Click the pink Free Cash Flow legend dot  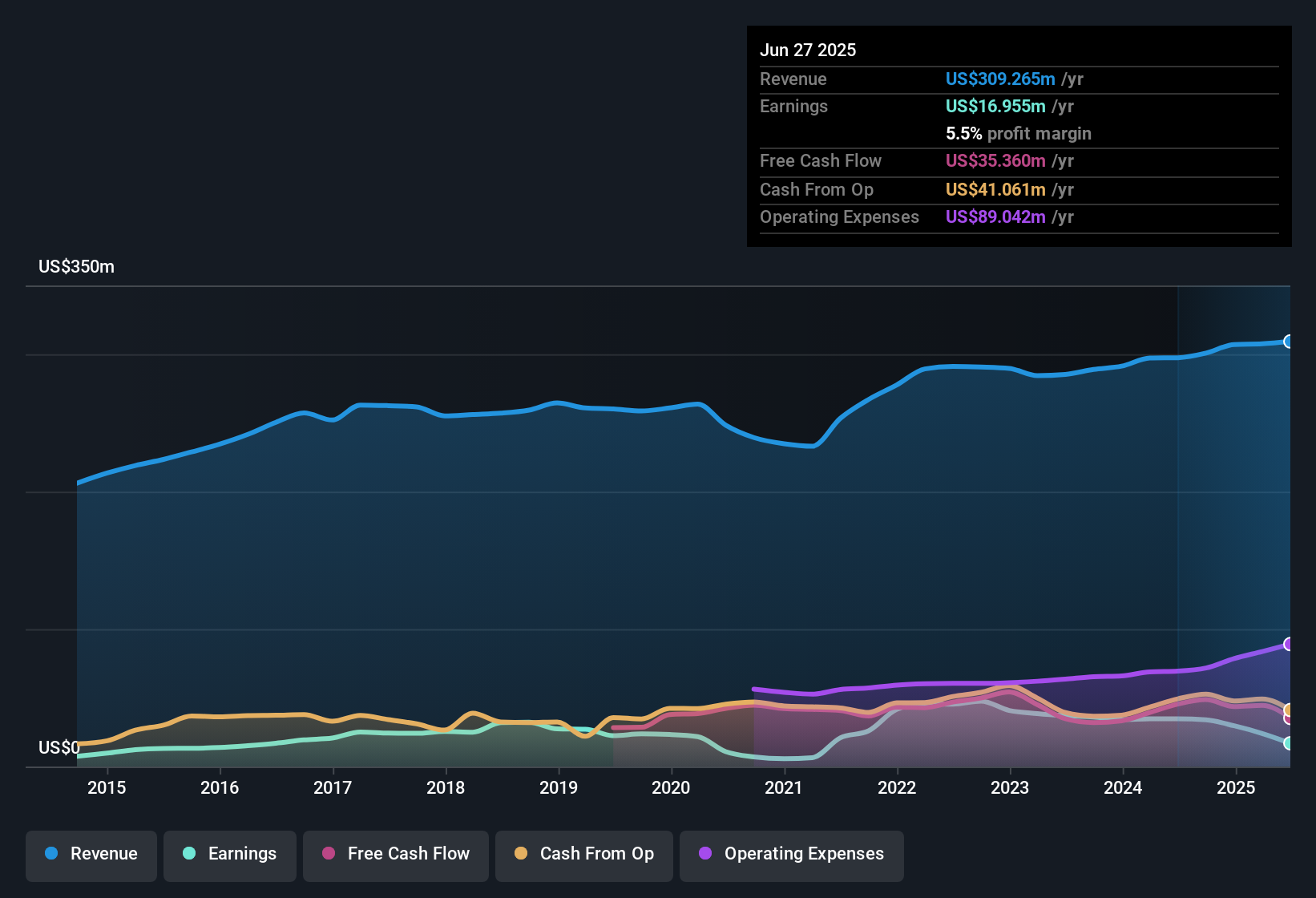[329, 853]
